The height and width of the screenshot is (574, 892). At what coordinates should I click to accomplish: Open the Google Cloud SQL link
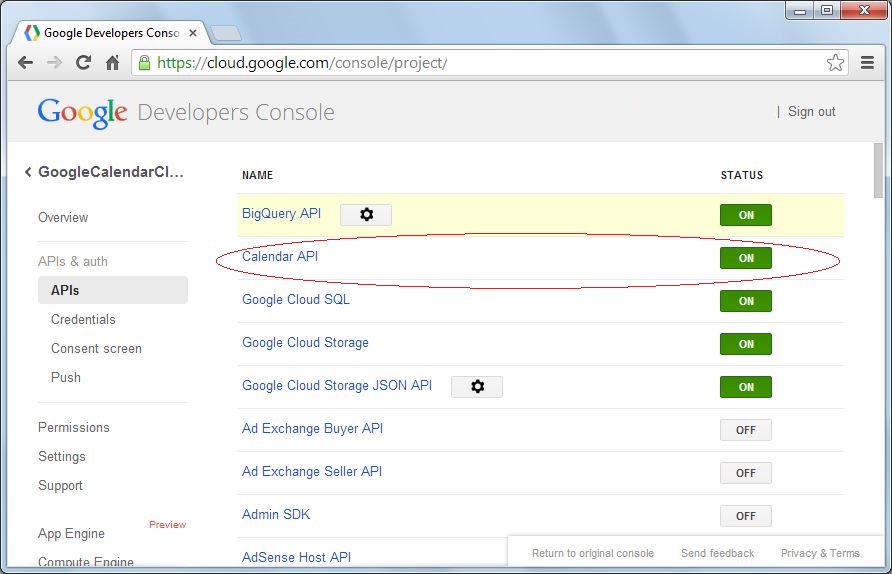pos(296,299)
